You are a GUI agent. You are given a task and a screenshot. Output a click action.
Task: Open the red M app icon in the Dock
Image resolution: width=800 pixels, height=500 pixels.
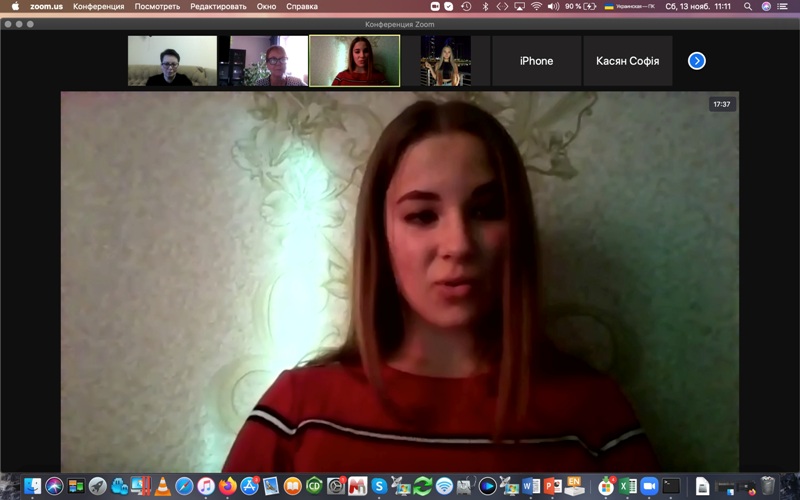358,486
